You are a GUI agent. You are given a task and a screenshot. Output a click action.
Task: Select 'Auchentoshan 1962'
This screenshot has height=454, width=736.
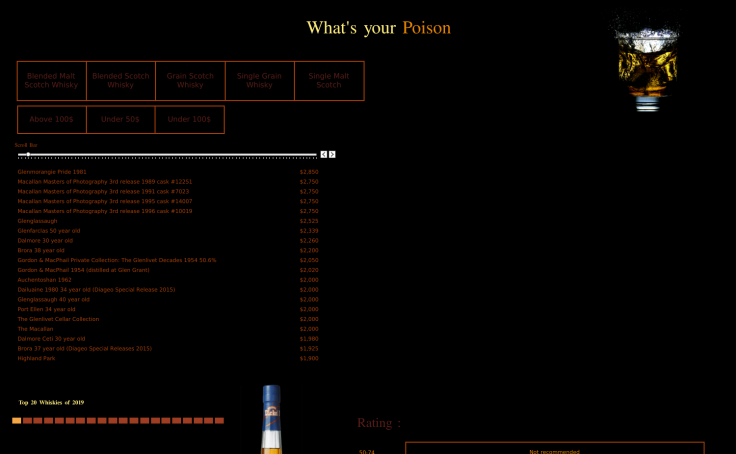pyautogui.click(x=45, y=280)
